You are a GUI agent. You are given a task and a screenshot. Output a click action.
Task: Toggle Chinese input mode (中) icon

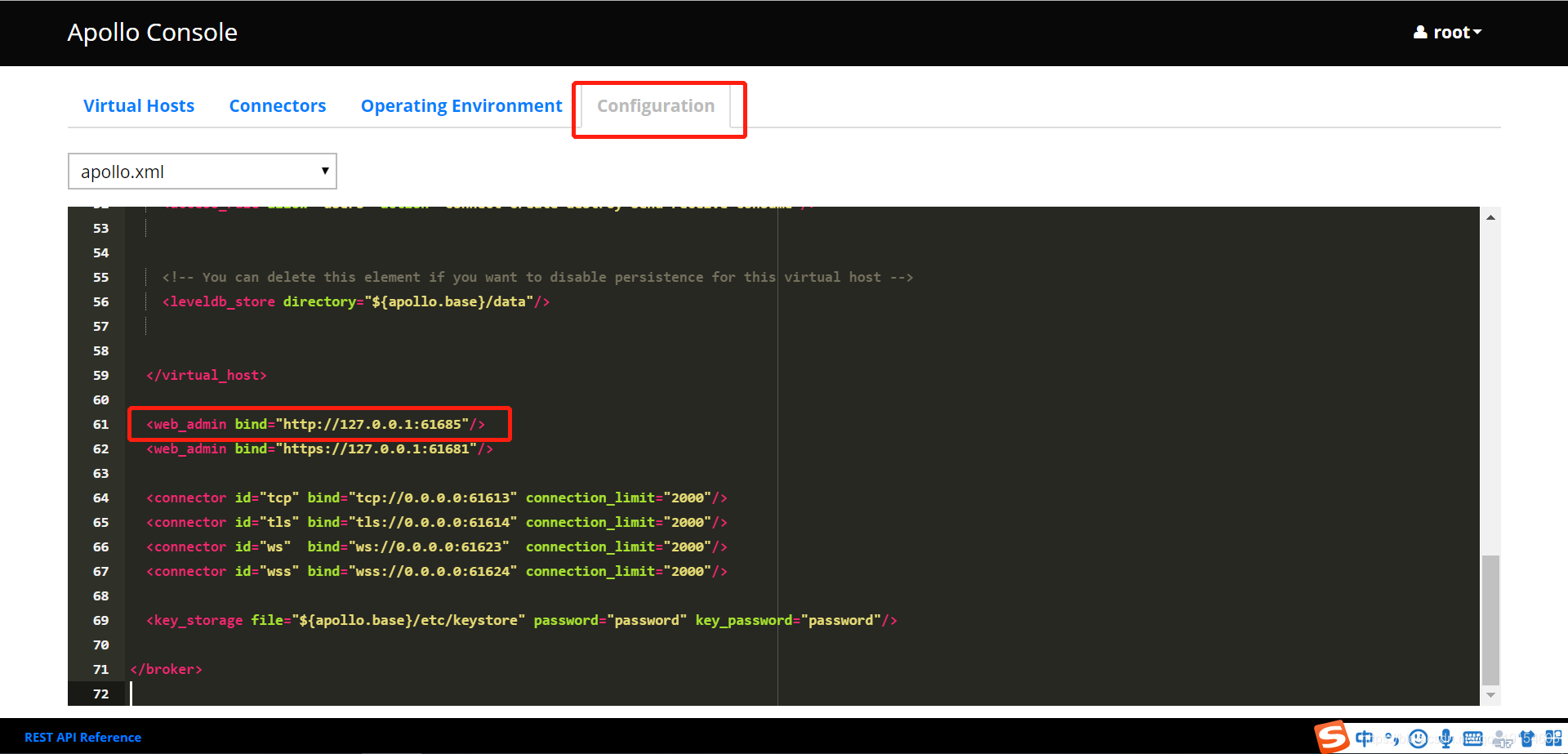click(x=1364, y=738)
